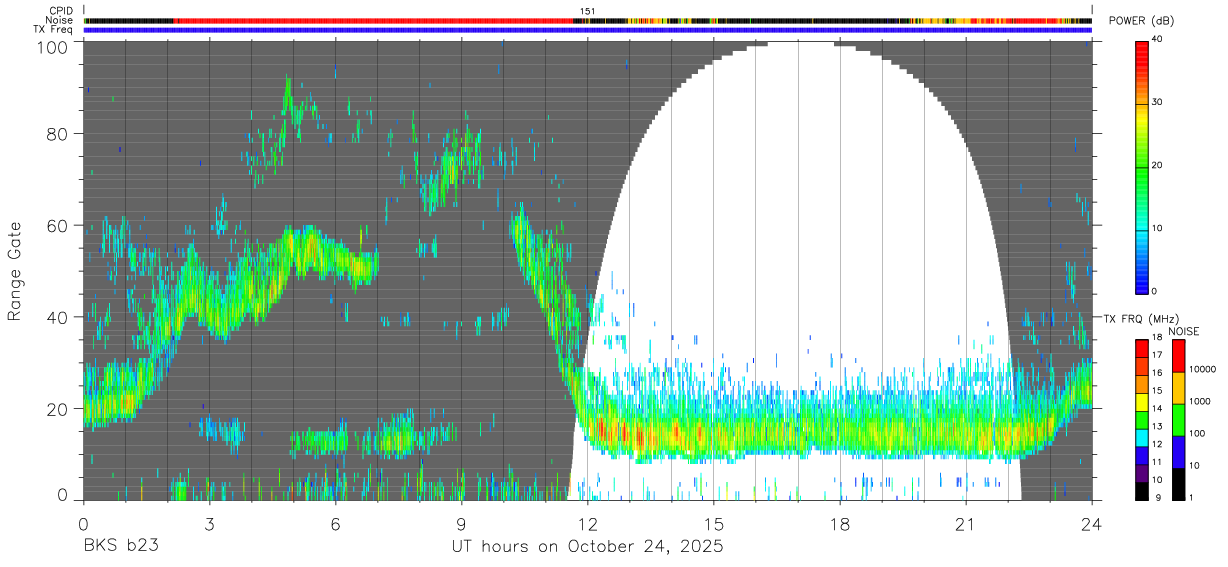Click y-axis tick label '40'
The height and width of the screenshot is (567, 1228).
(x=59, y=317)
